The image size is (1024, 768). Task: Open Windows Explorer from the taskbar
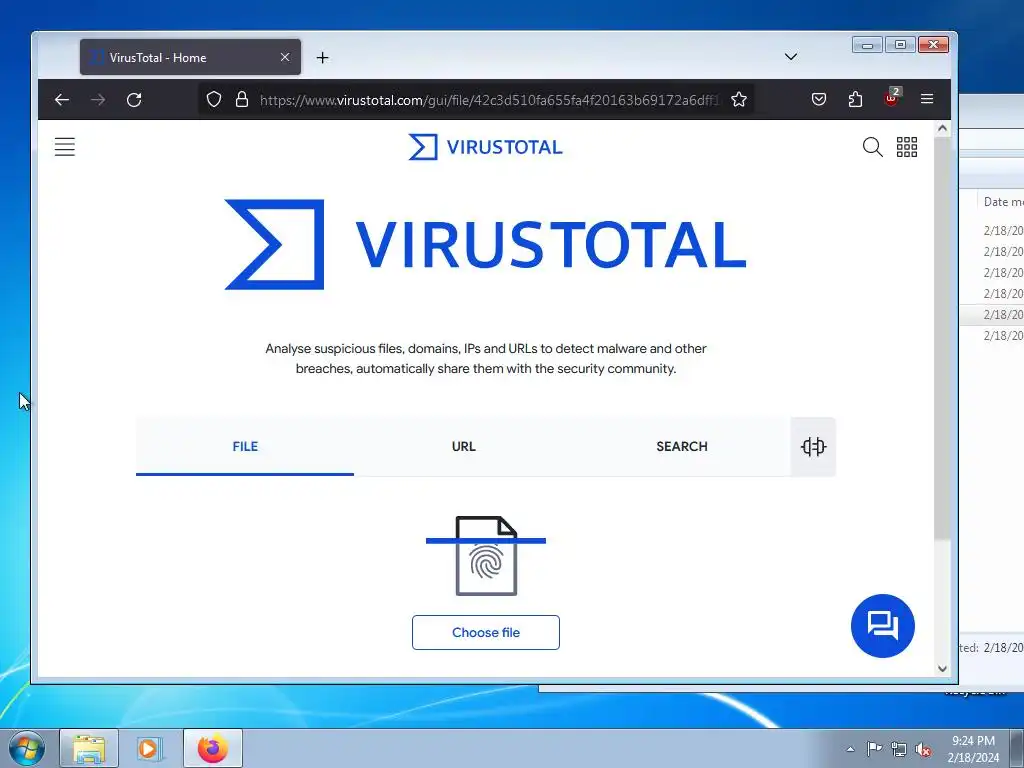(x=89, y=748)
